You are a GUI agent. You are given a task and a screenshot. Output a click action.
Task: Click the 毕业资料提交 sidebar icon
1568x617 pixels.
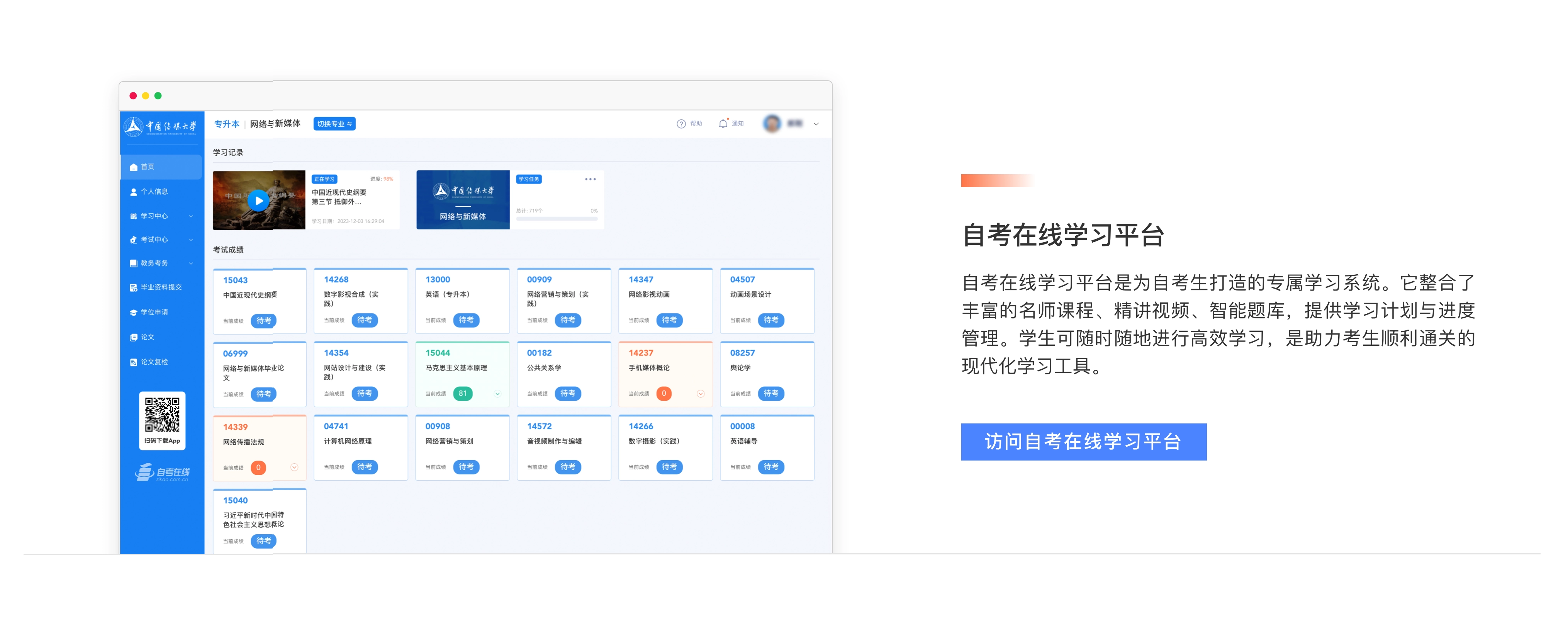click(133, 287)
